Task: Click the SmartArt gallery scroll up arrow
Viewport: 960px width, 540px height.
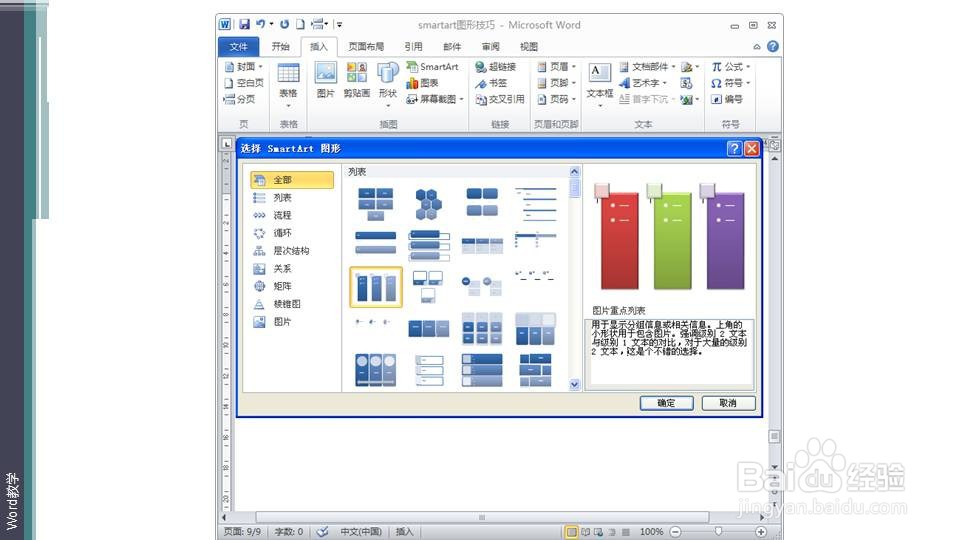Action: [574, 171]
